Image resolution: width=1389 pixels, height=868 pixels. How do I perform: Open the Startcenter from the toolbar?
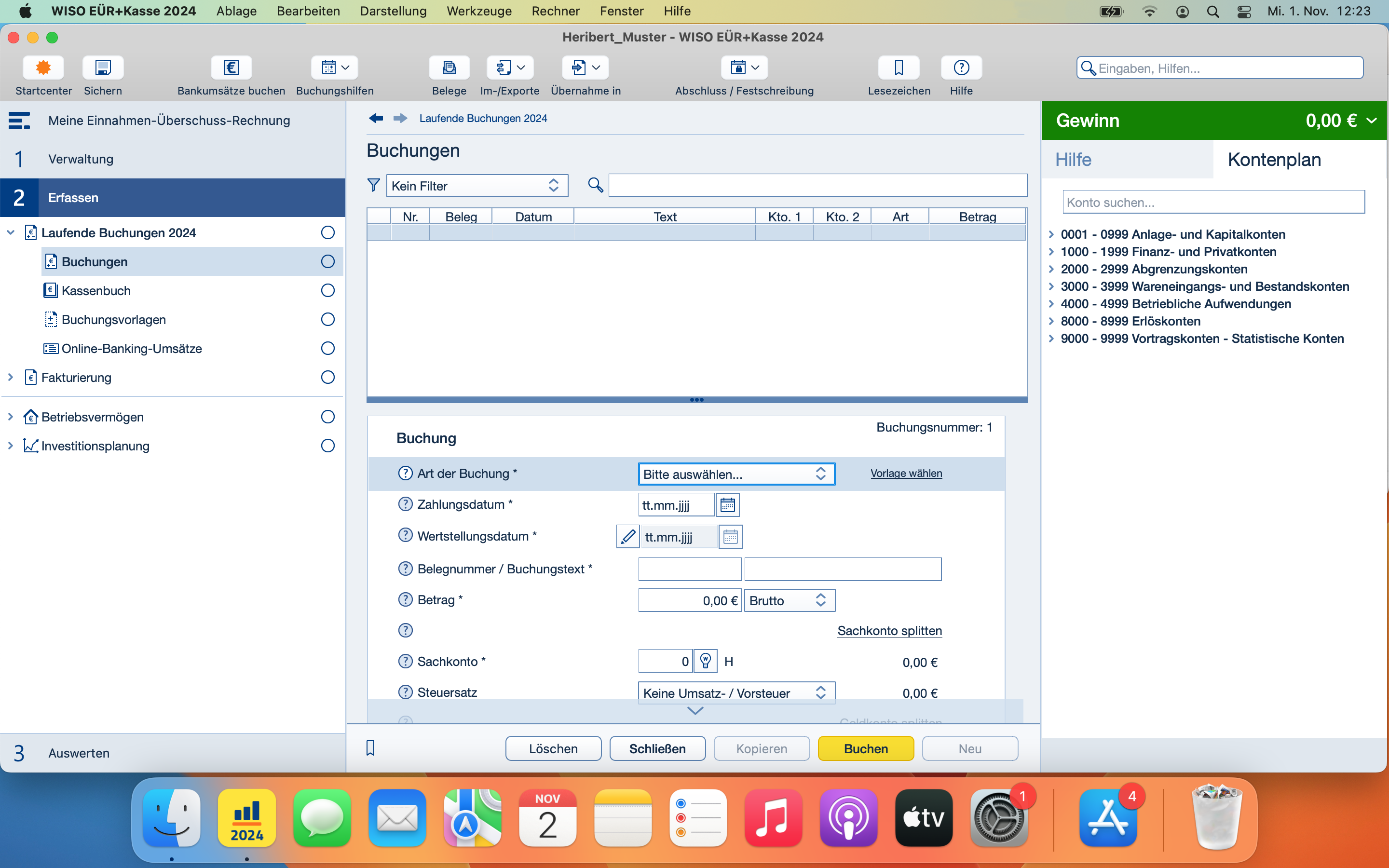(43, 68)
